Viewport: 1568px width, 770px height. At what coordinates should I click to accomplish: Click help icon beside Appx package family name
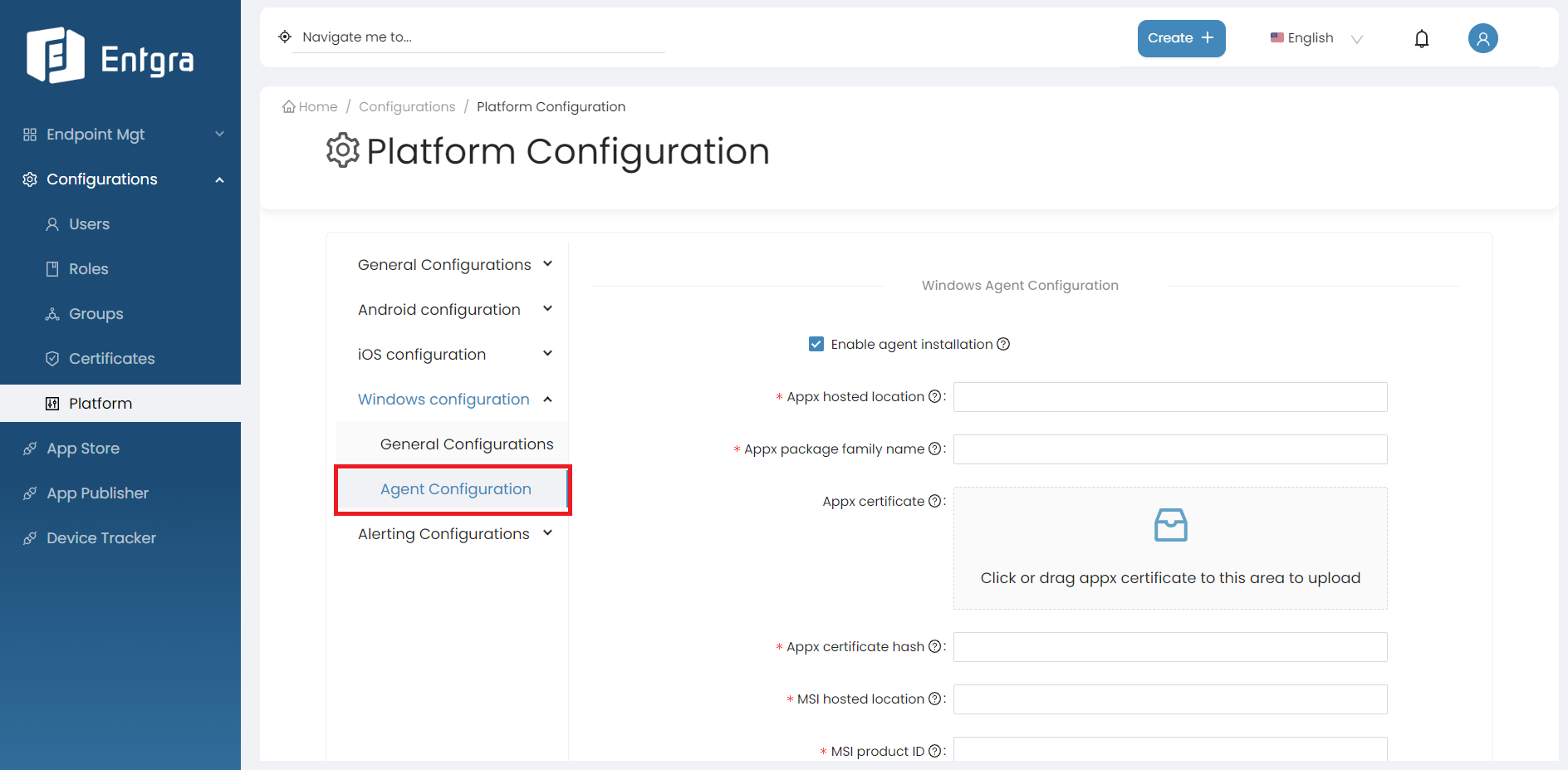[934, 449]
